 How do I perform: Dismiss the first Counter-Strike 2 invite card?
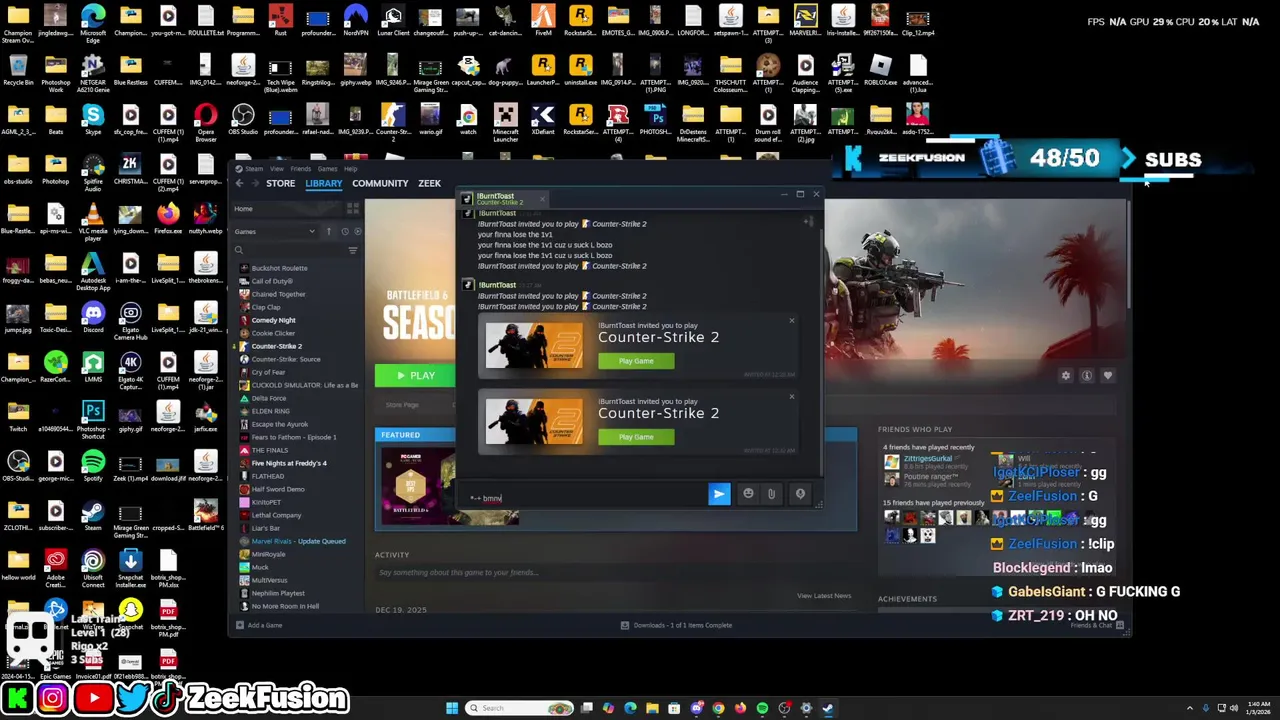pos(792,320)
